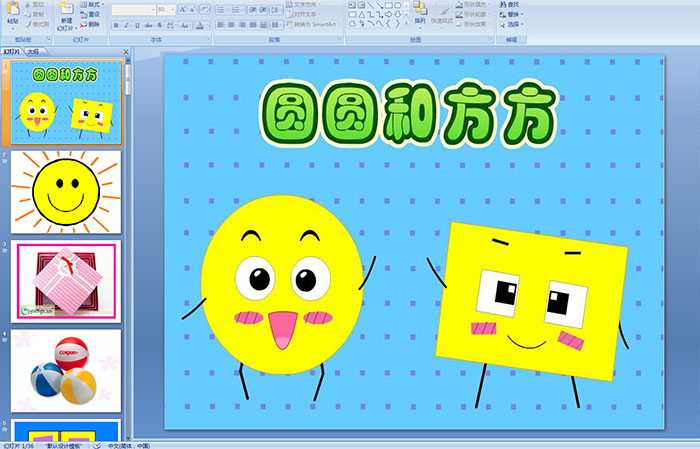Select the Text Box shape in gallery
Viewport: 700px width, 449px height.
(352, 5)
